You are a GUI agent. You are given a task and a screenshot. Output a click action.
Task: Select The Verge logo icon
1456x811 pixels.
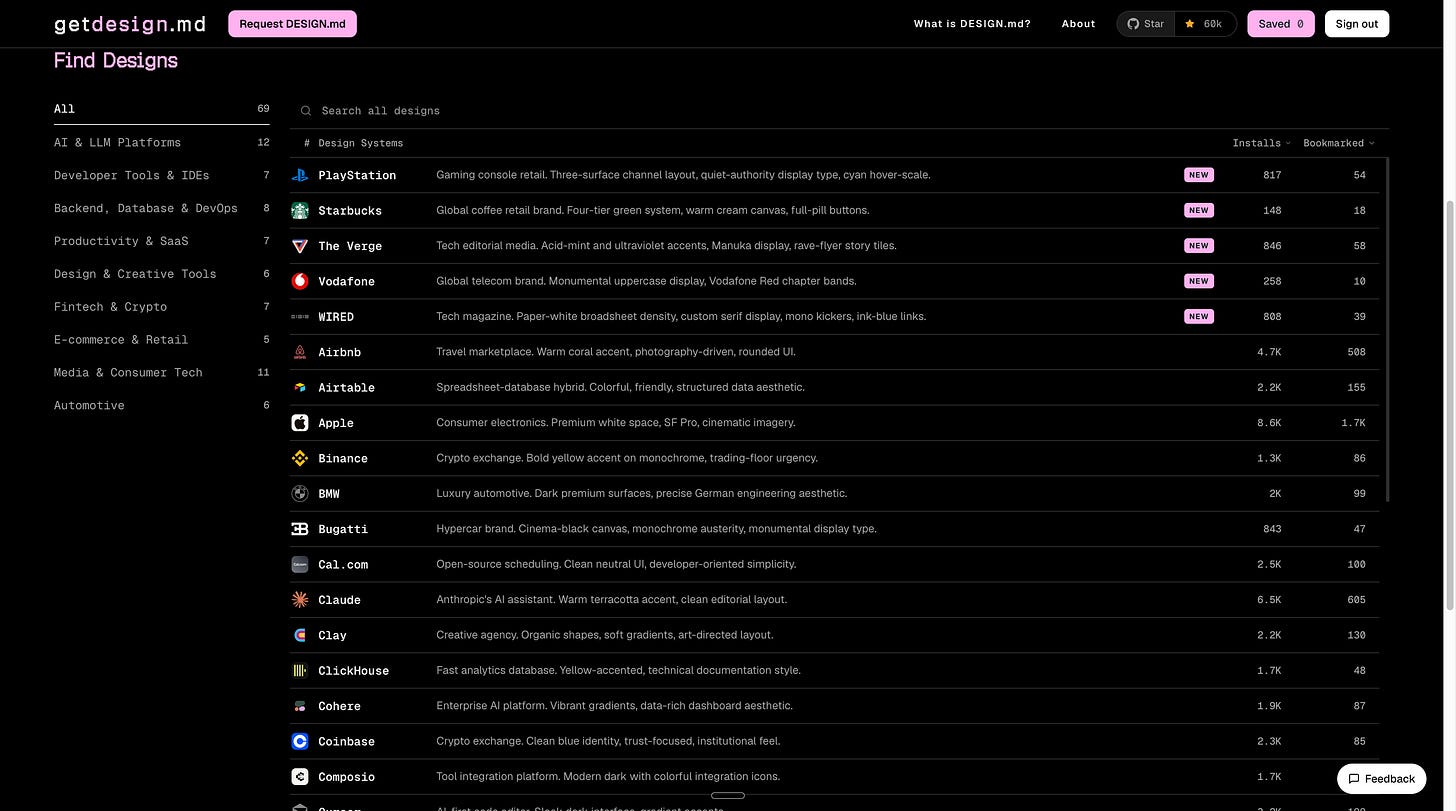pos(300,246)
